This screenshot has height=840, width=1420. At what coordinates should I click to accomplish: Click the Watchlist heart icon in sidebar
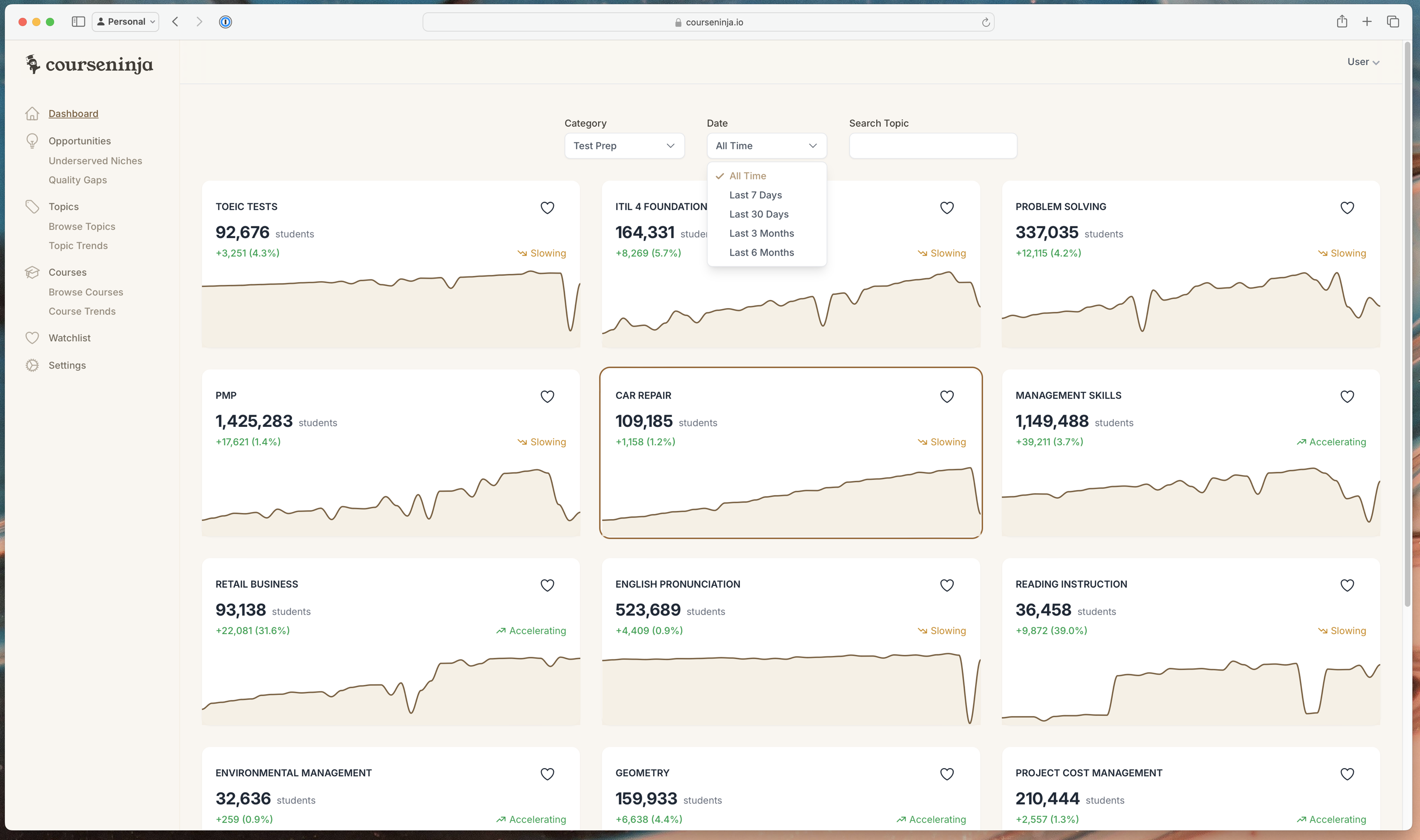pos(32,338)
